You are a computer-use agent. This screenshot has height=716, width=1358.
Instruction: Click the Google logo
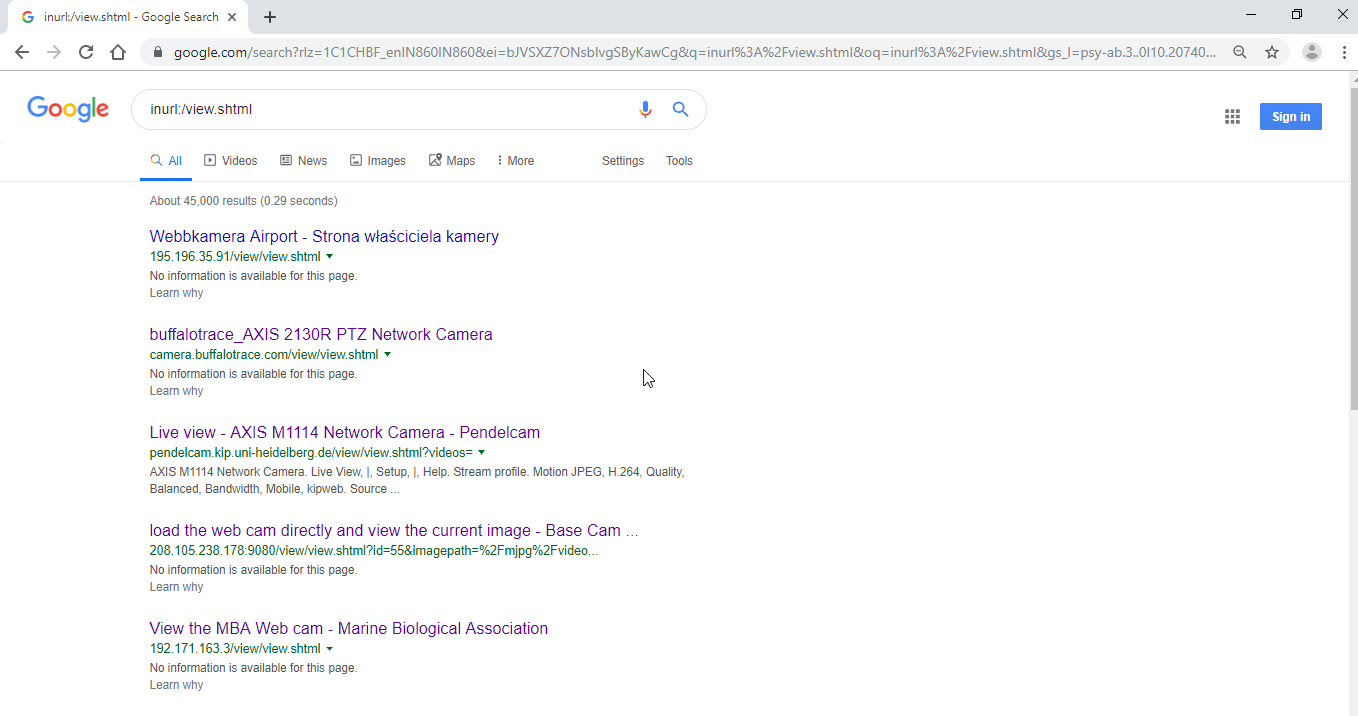click(x=68, y=109)
